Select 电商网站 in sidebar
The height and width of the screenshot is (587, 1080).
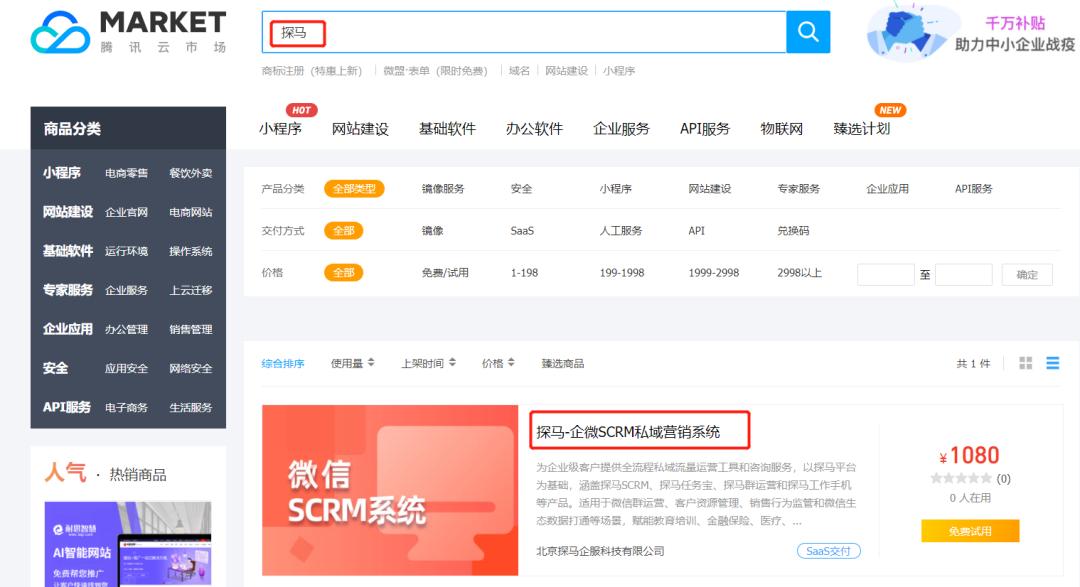(191, 212)
